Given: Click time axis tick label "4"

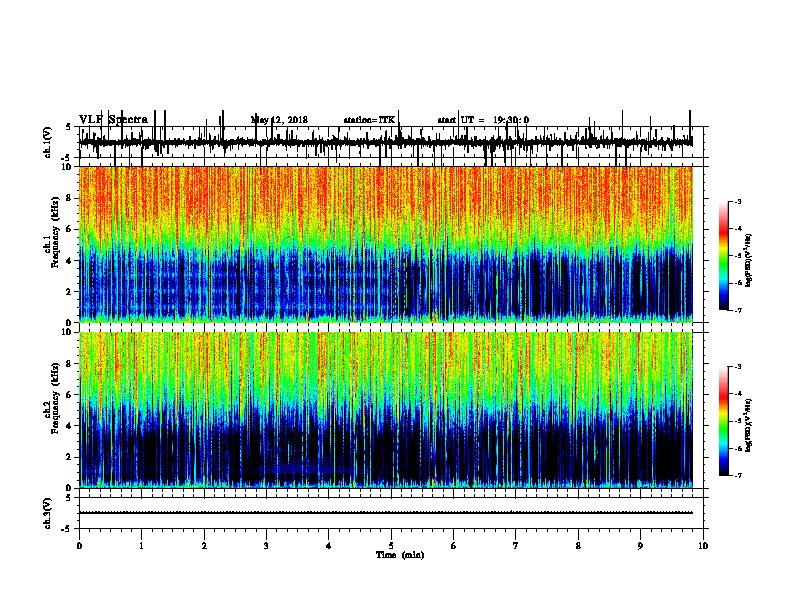Looking at the screenshot, I should (x=329, y=546).
